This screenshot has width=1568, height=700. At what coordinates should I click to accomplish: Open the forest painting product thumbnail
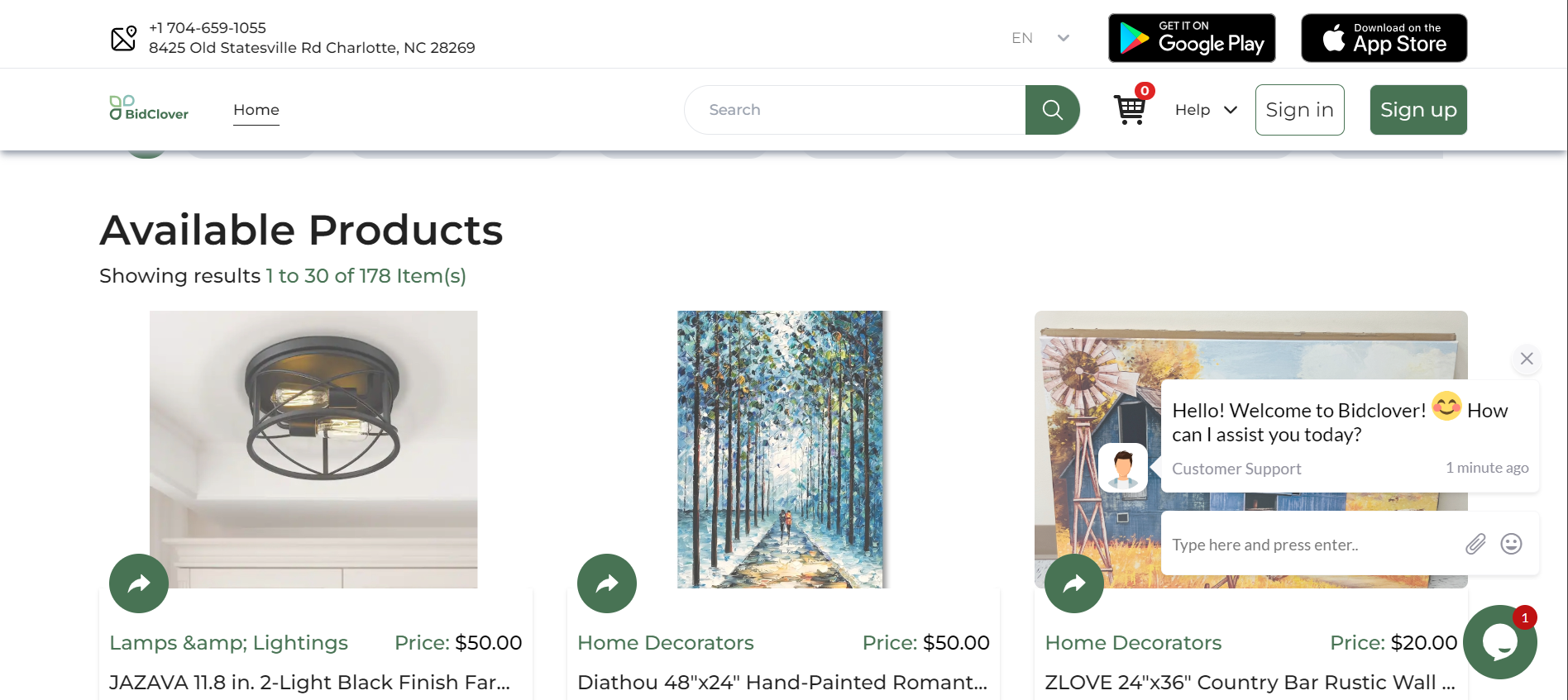point(781,449)
